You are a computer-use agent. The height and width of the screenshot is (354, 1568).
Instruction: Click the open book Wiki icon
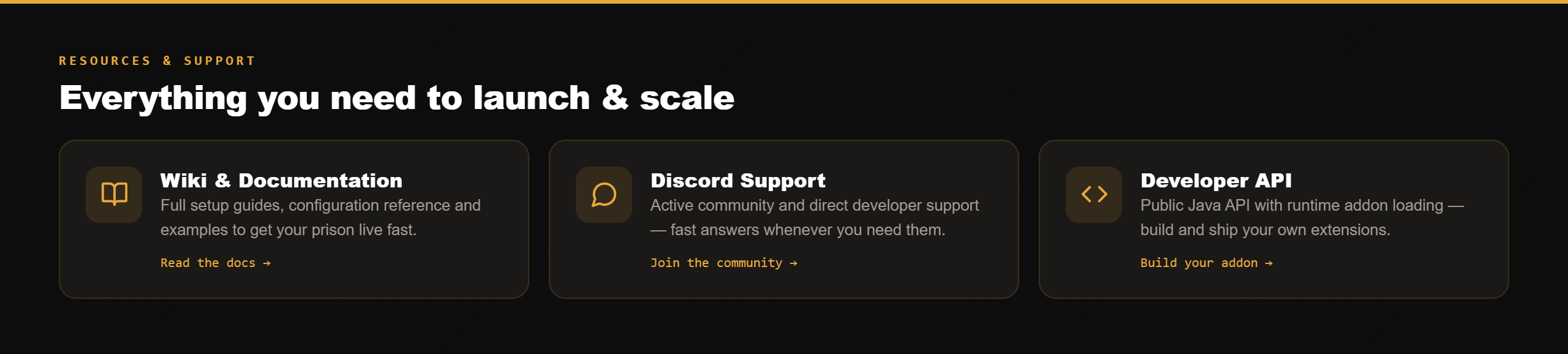tap(114, 195)
